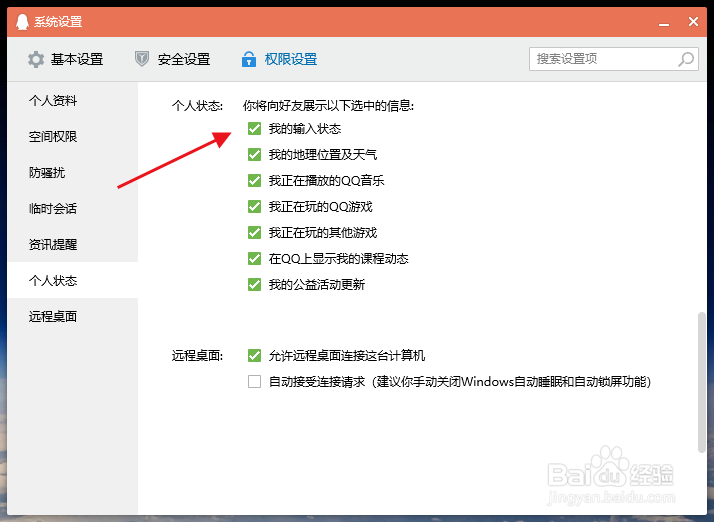Close the 系统设置 window

694,21
